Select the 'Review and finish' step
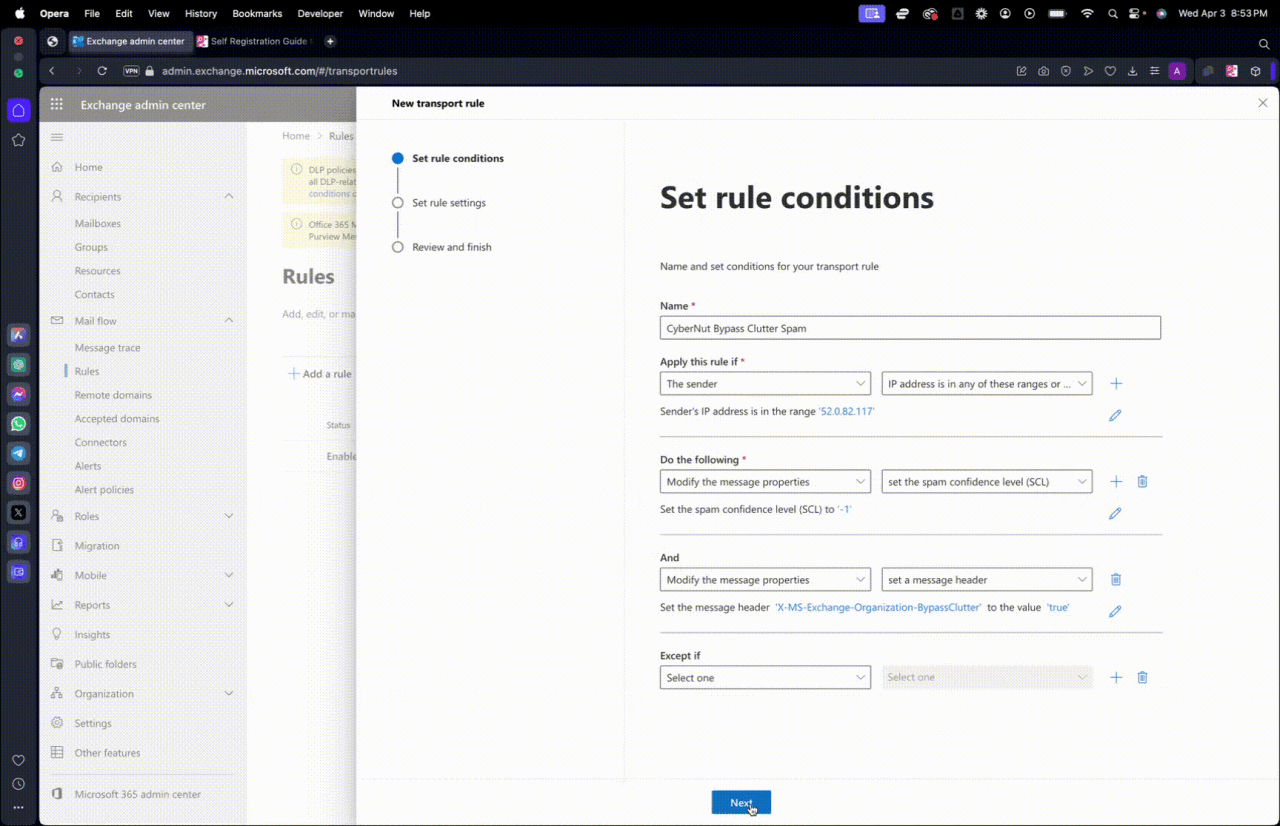Image resolution: width=1280 pixels, height=826 pixels. tap(451, 247)
